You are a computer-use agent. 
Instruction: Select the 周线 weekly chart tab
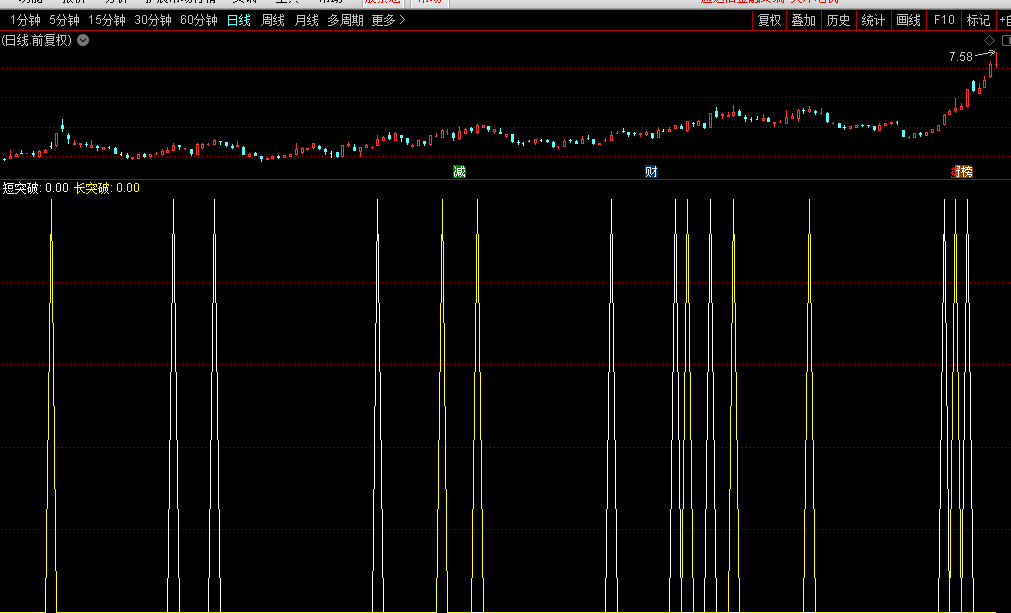tap(273, 20)
